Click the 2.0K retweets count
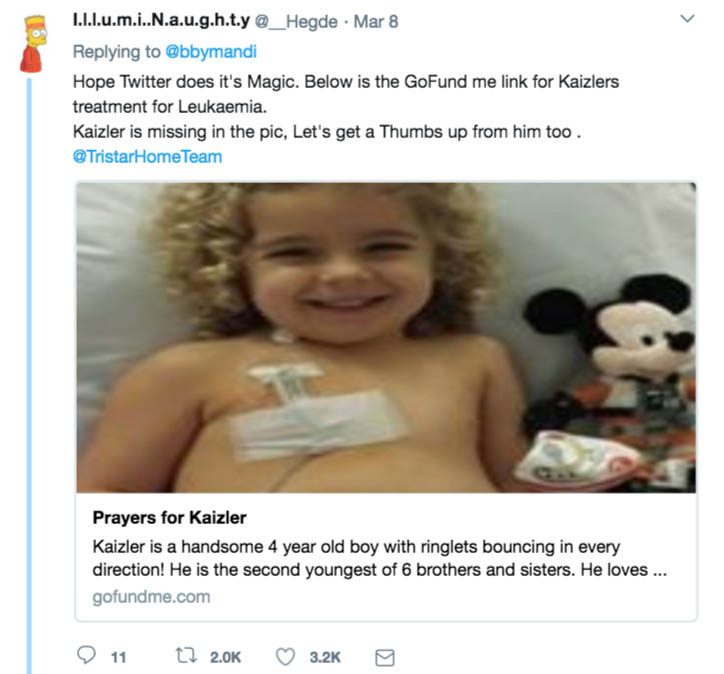The height and width of the screenshot is (674, 724). [x=225, y=657]
